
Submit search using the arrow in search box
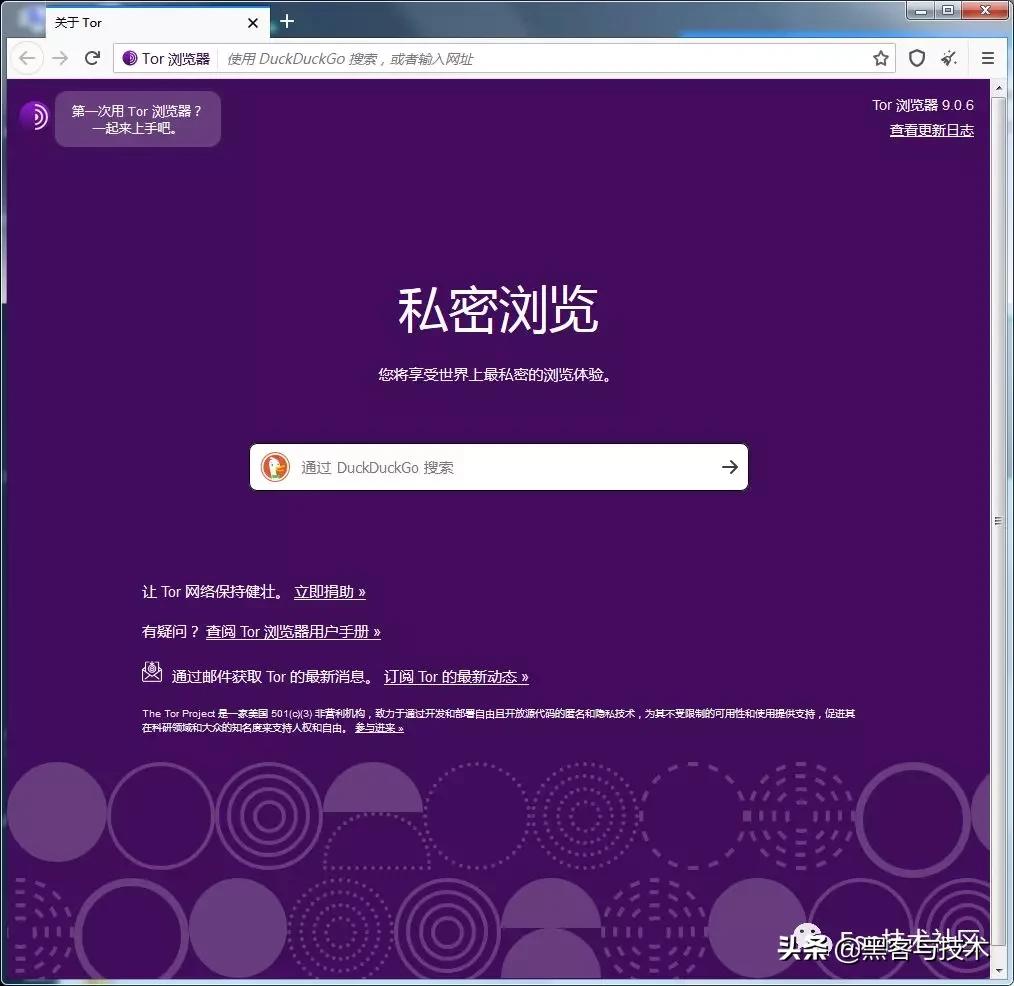(x=729, y=466)
